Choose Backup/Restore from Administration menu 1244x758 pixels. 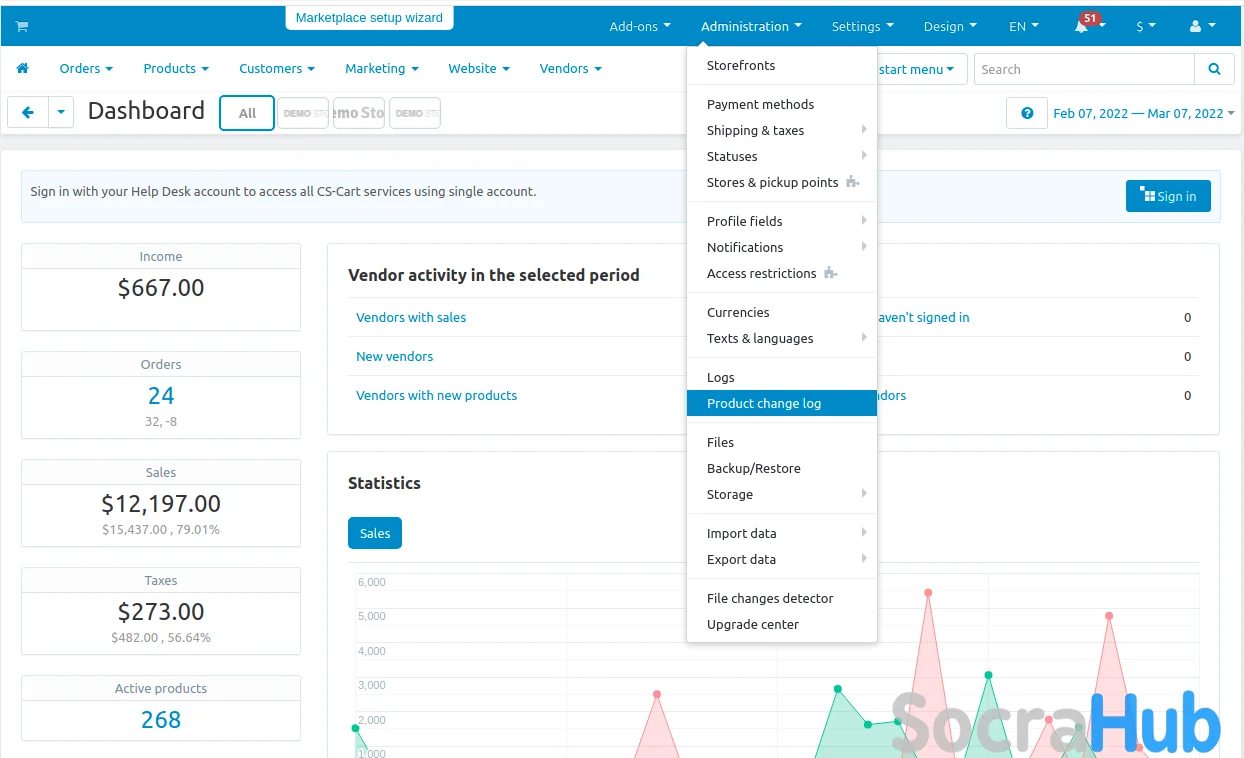pyautogui.click(x=753, y=468)
